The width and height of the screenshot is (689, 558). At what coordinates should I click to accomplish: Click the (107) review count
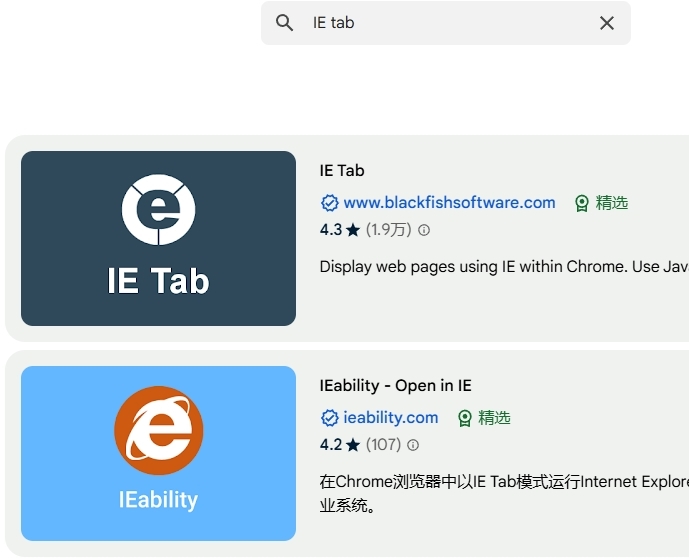383,445
